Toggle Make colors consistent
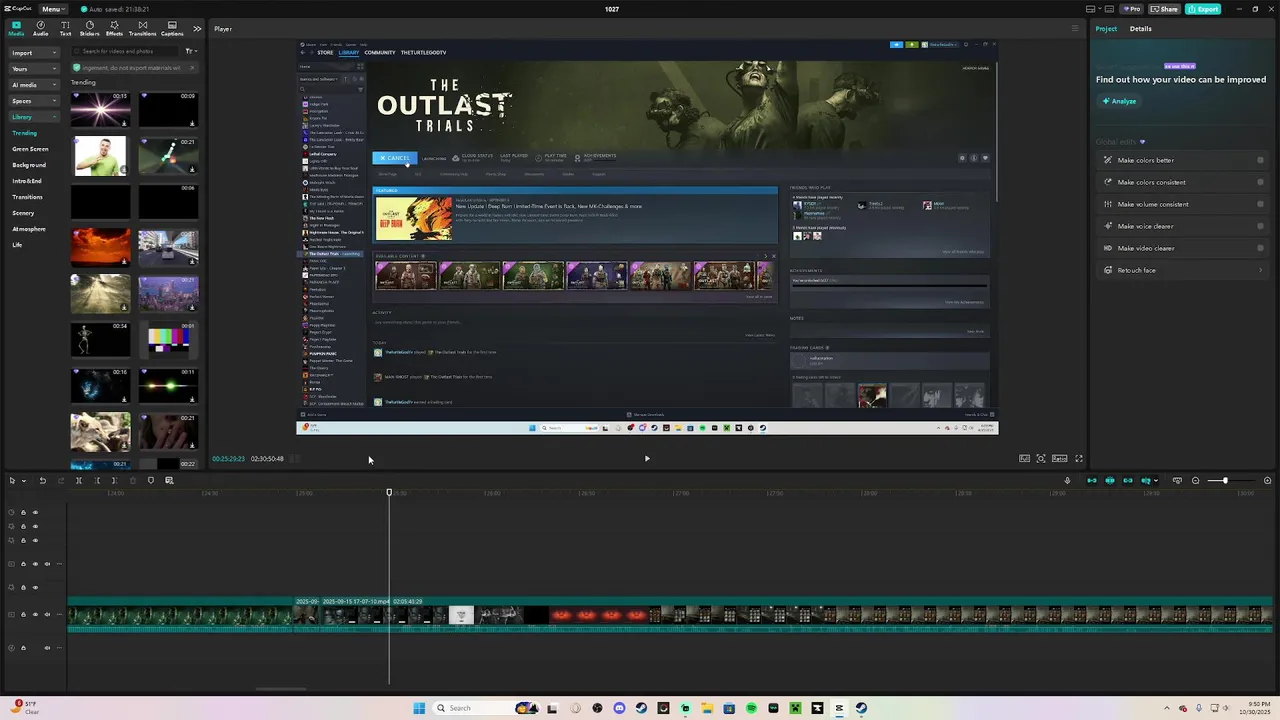This screenshot has width=1280, height=720. (1260, 182)
